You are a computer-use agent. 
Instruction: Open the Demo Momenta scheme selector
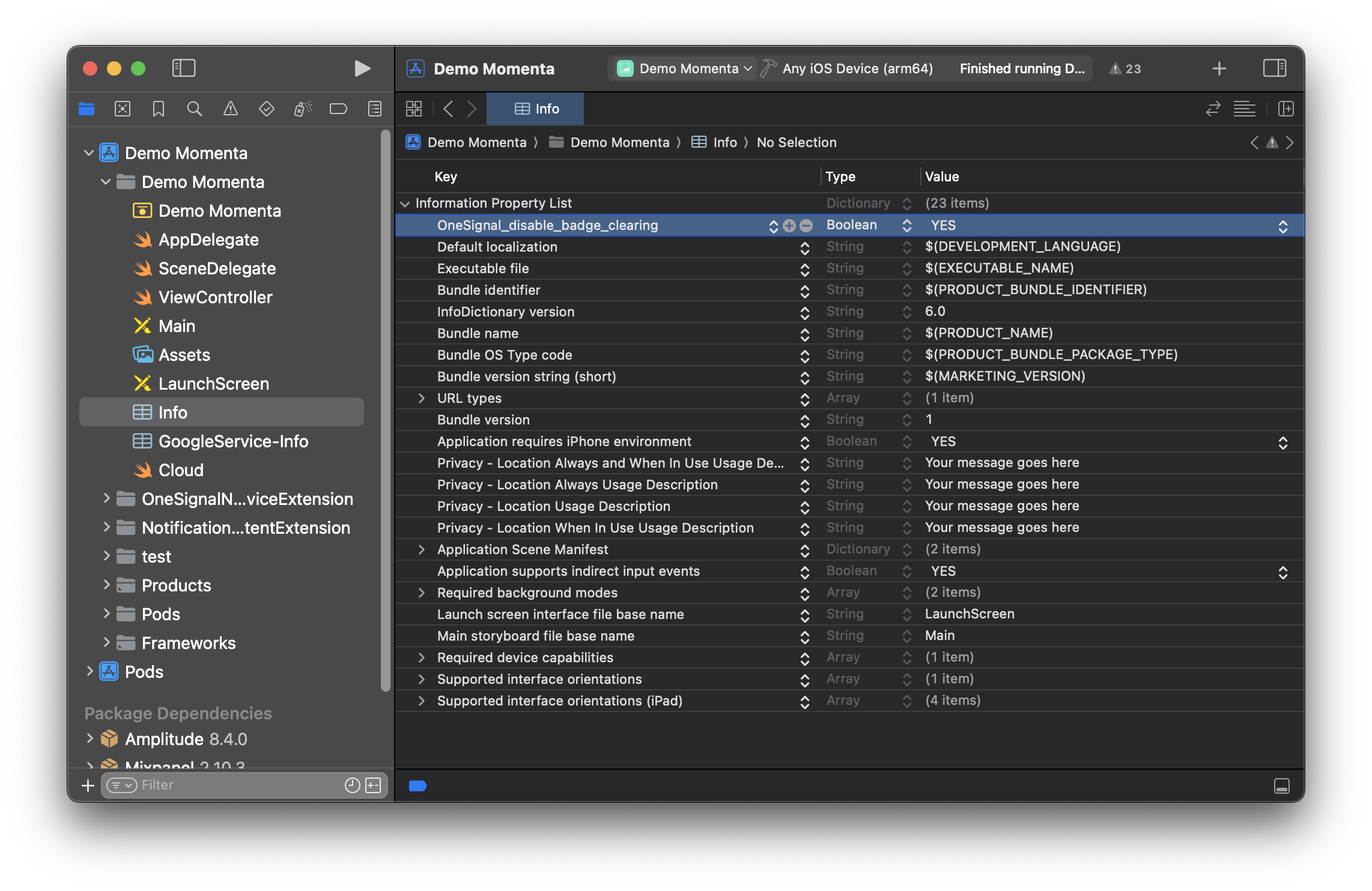[684, 69]
